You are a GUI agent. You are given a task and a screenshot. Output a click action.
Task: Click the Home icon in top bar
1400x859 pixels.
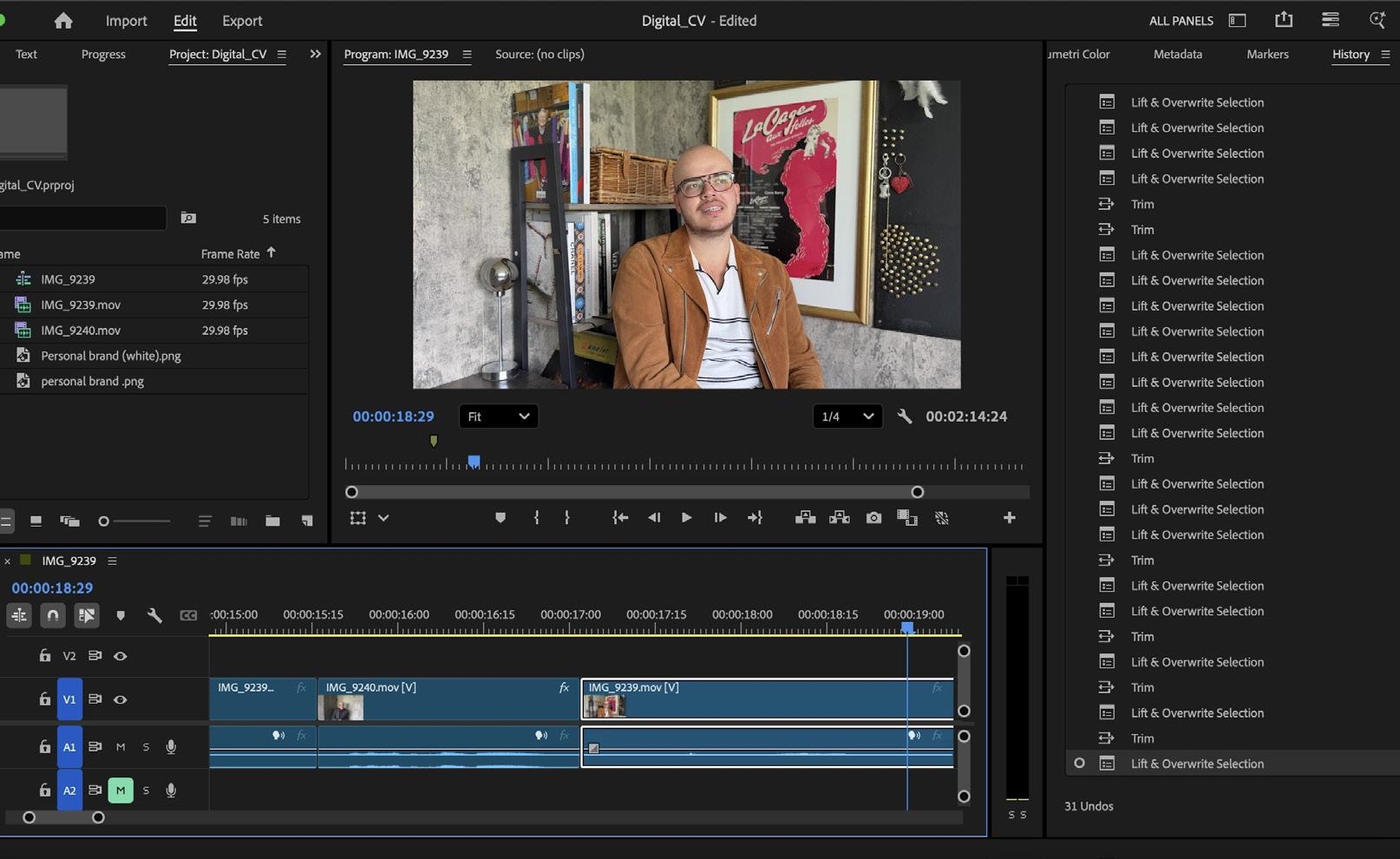point(62,21)
